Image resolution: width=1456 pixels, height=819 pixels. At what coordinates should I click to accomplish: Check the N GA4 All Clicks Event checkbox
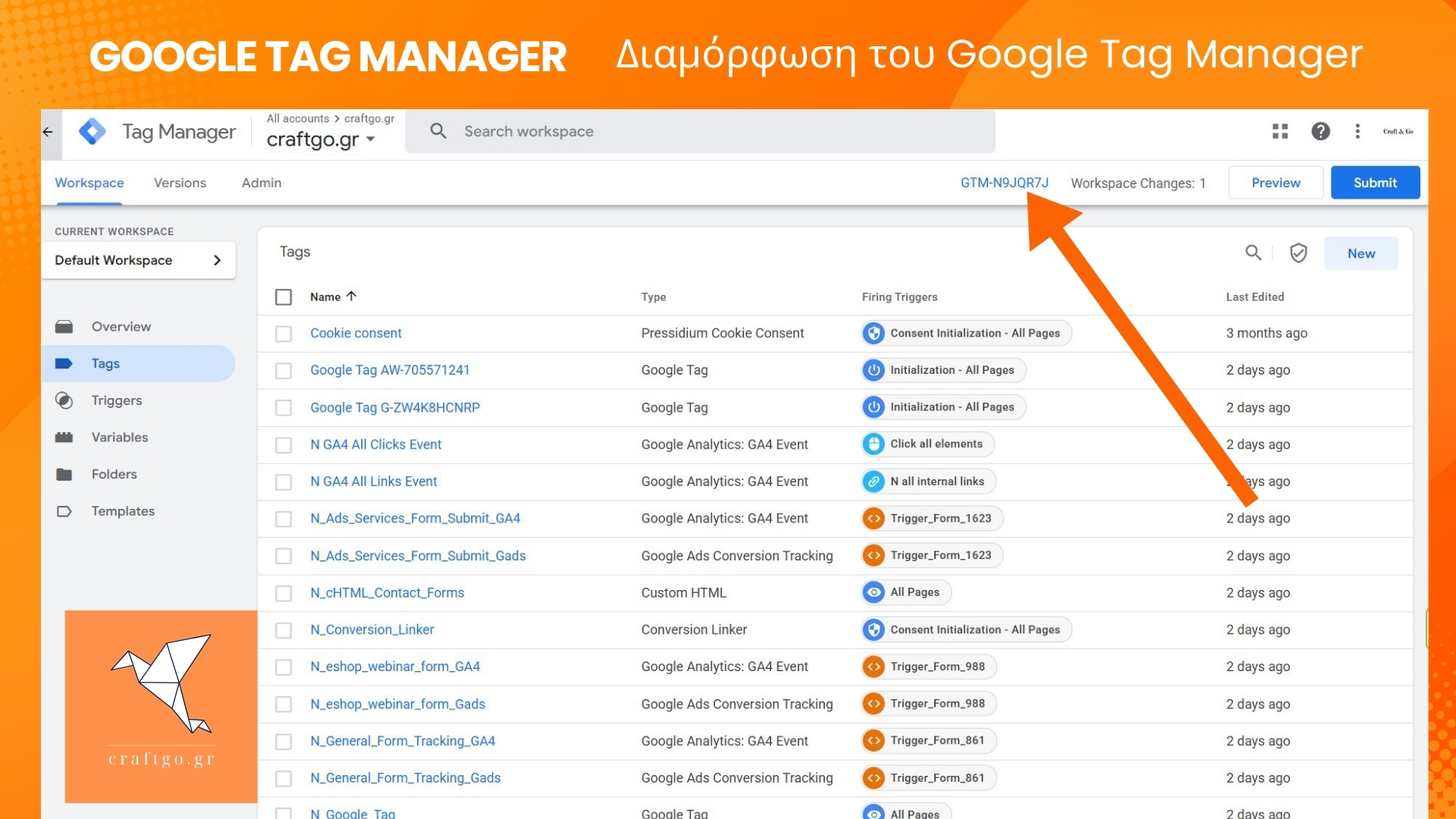tap(284, 445)
